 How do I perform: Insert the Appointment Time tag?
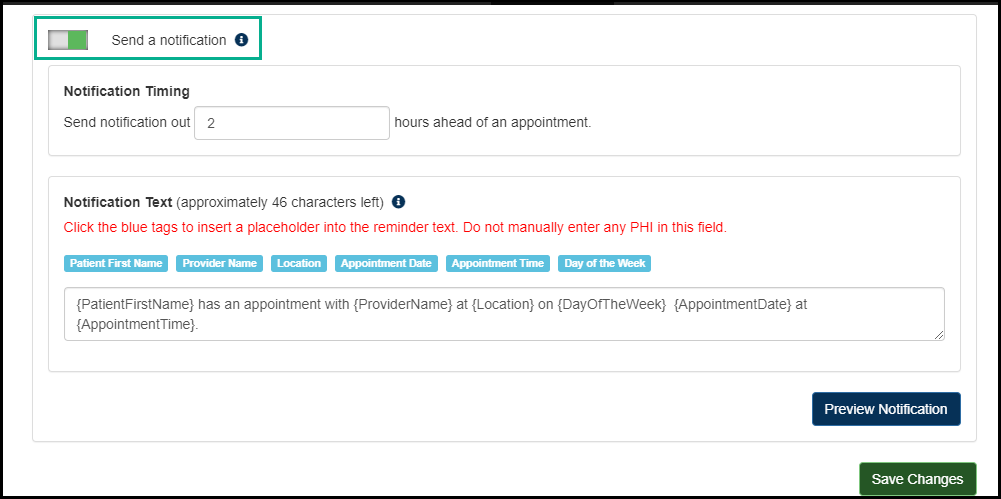pos(498,263)
